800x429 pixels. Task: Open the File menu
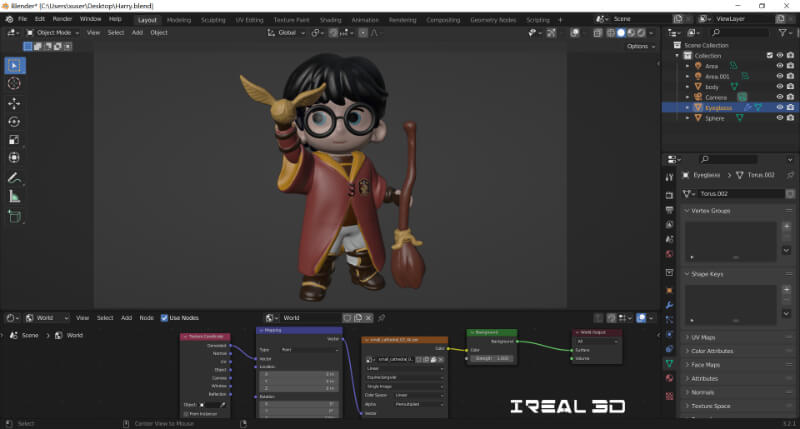(x=22, y=19)
